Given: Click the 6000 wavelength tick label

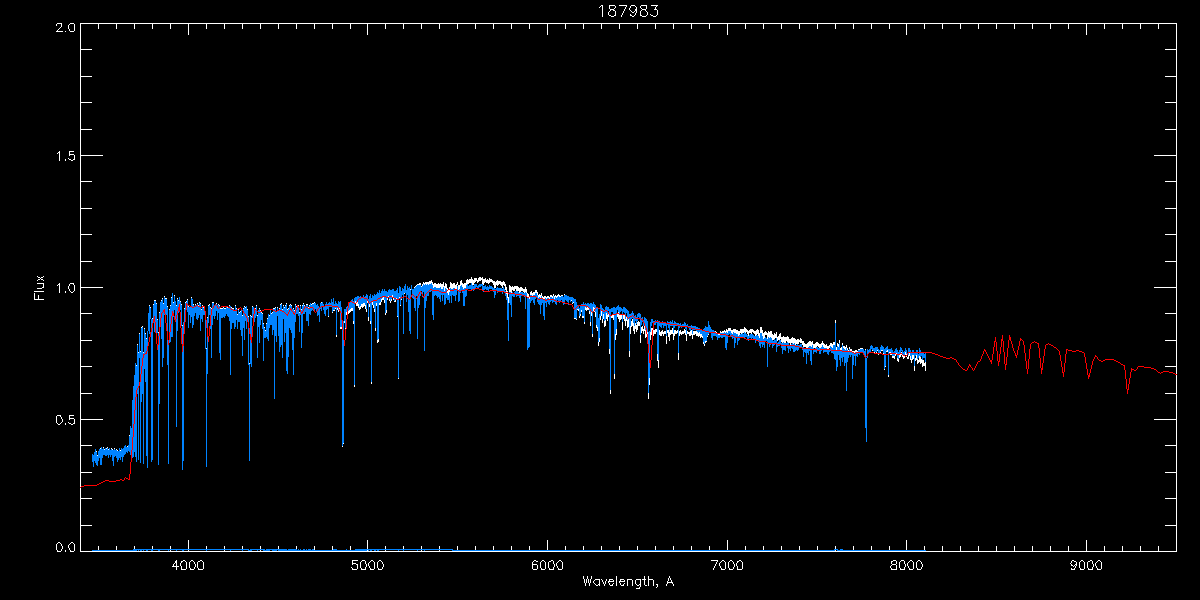Looking at the screenshot, I should [548, 565].
